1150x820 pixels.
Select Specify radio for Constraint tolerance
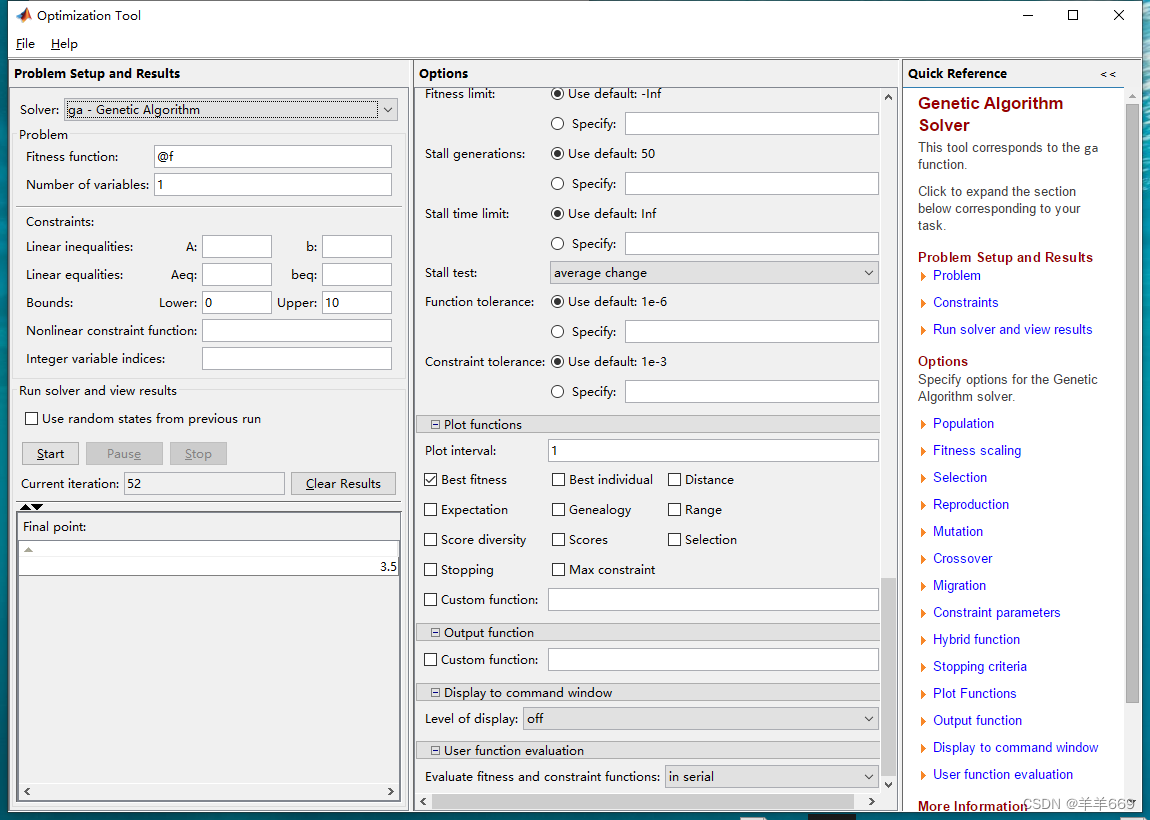click(x=557, y=392)
